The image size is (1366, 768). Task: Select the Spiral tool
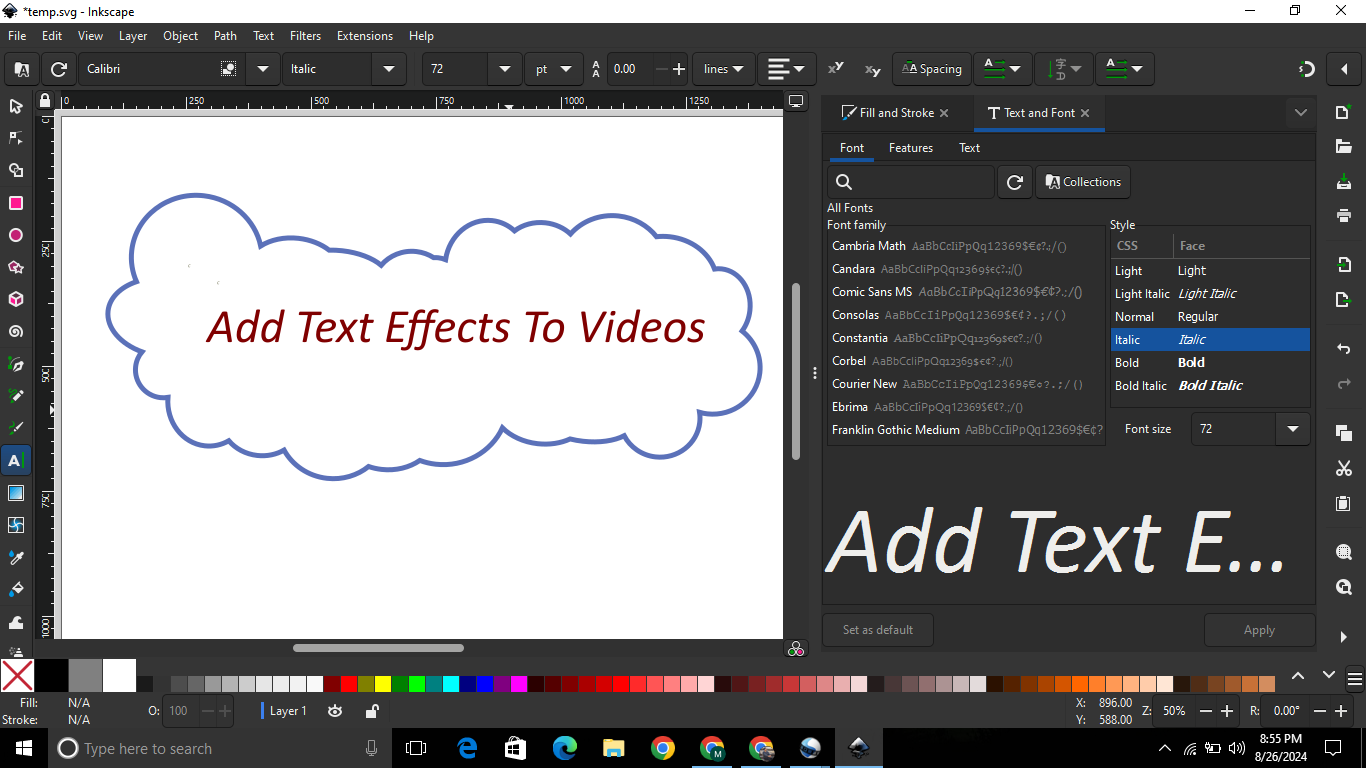16,331
